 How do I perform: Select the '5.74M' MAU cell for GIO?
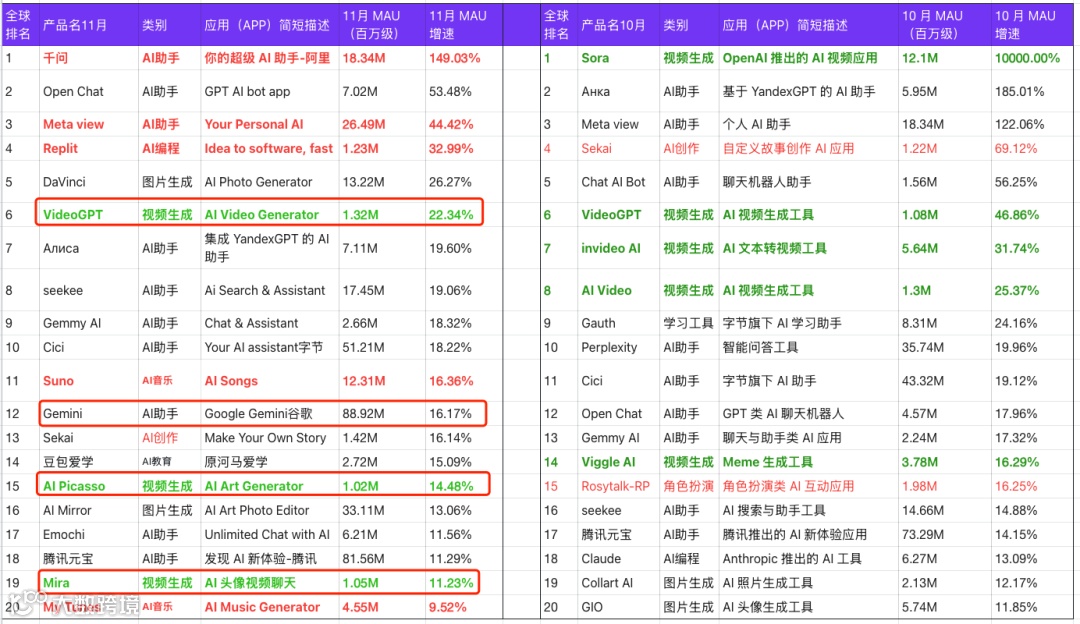919,607
